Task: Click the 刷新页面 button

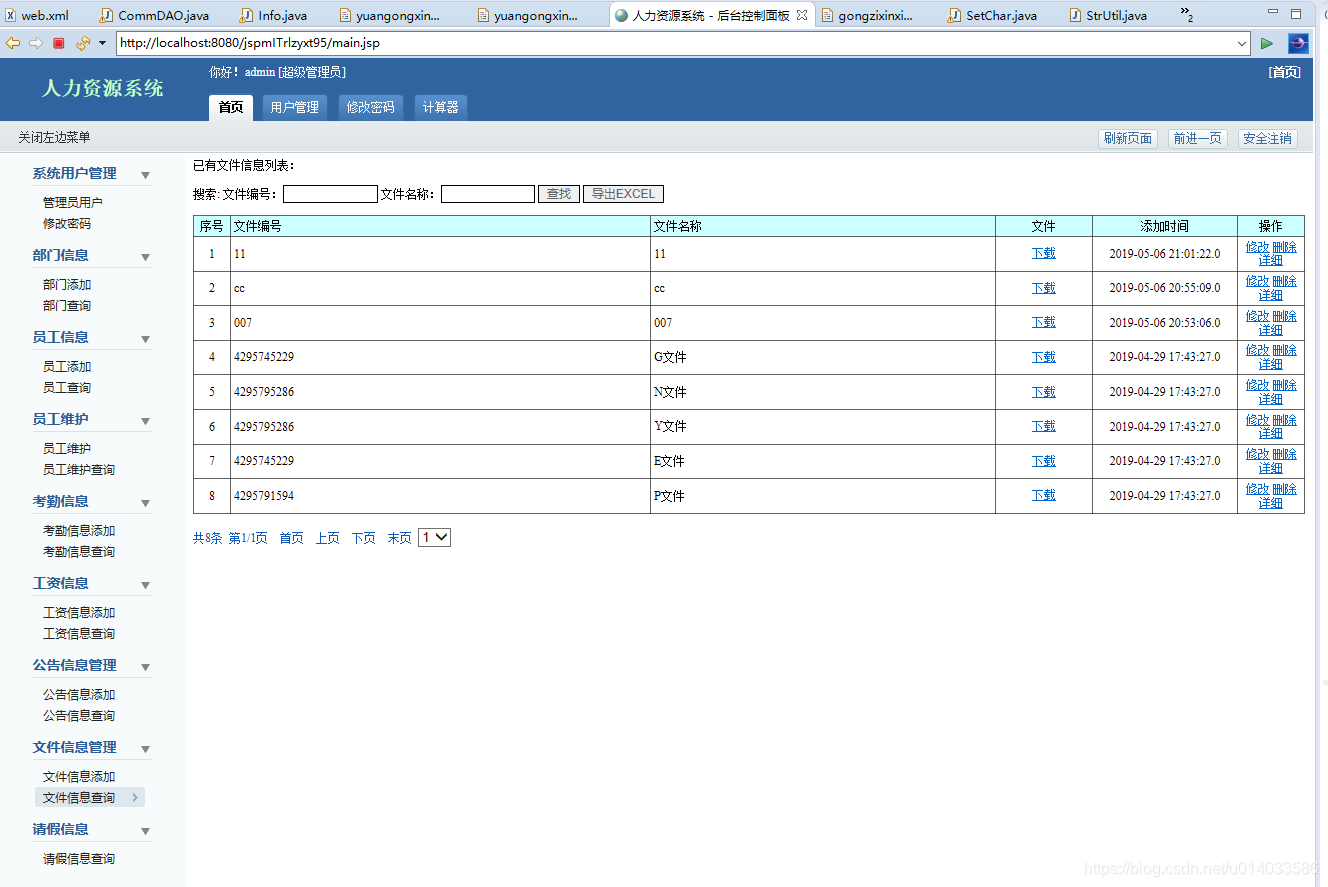Action: pos(1127,139)
